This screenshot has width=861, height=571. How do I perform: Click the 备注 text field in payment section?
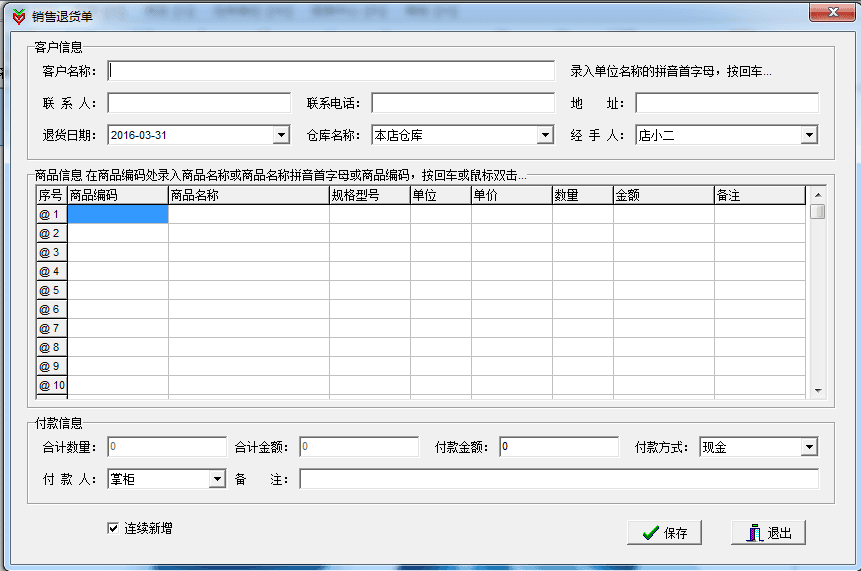pyautogui.click(x=558, y=480)
